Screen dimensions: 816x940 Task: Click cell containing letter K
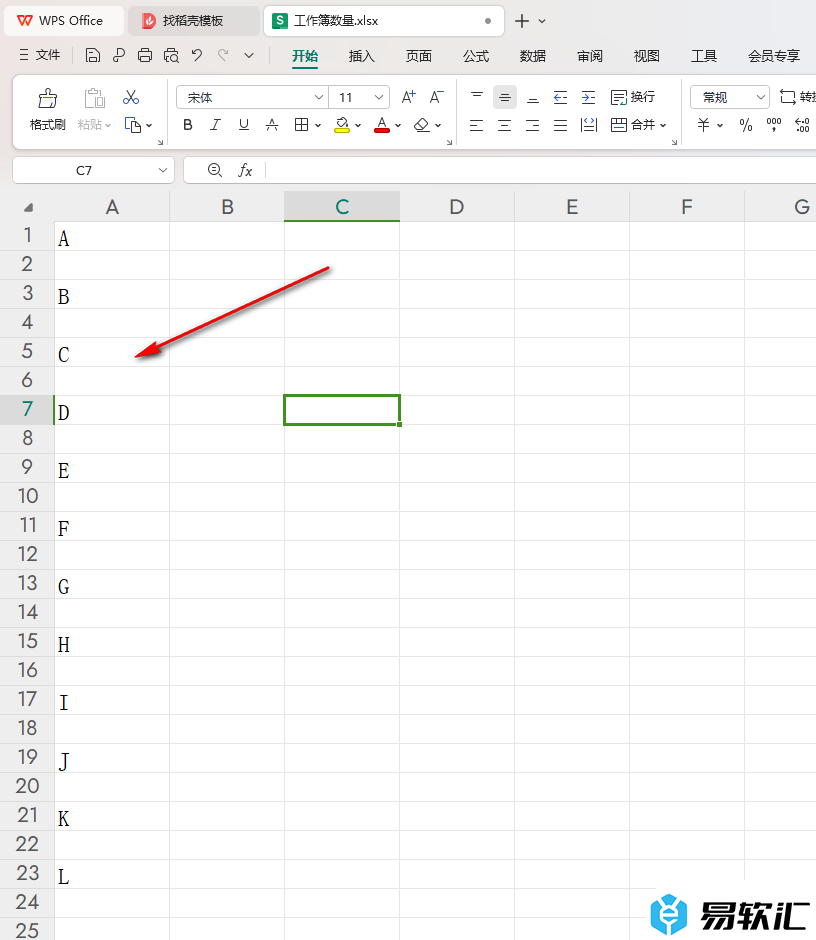[112, 816]
